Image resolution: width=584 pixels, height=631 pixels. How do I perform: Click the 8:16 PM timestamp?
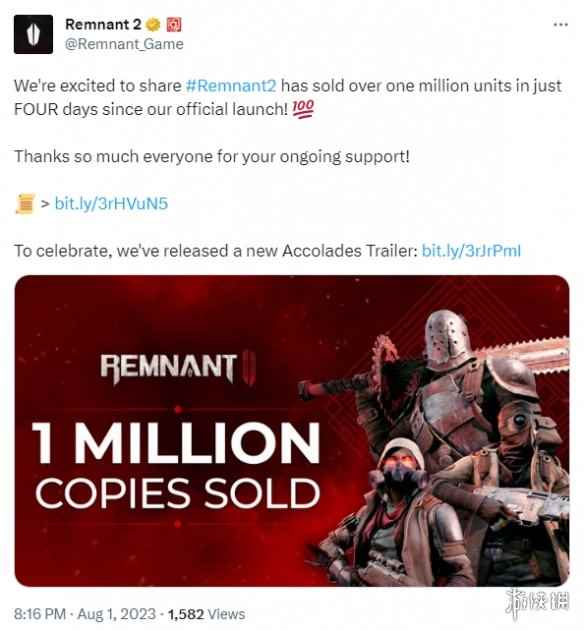pyautogui.click(x=40, y=614)
